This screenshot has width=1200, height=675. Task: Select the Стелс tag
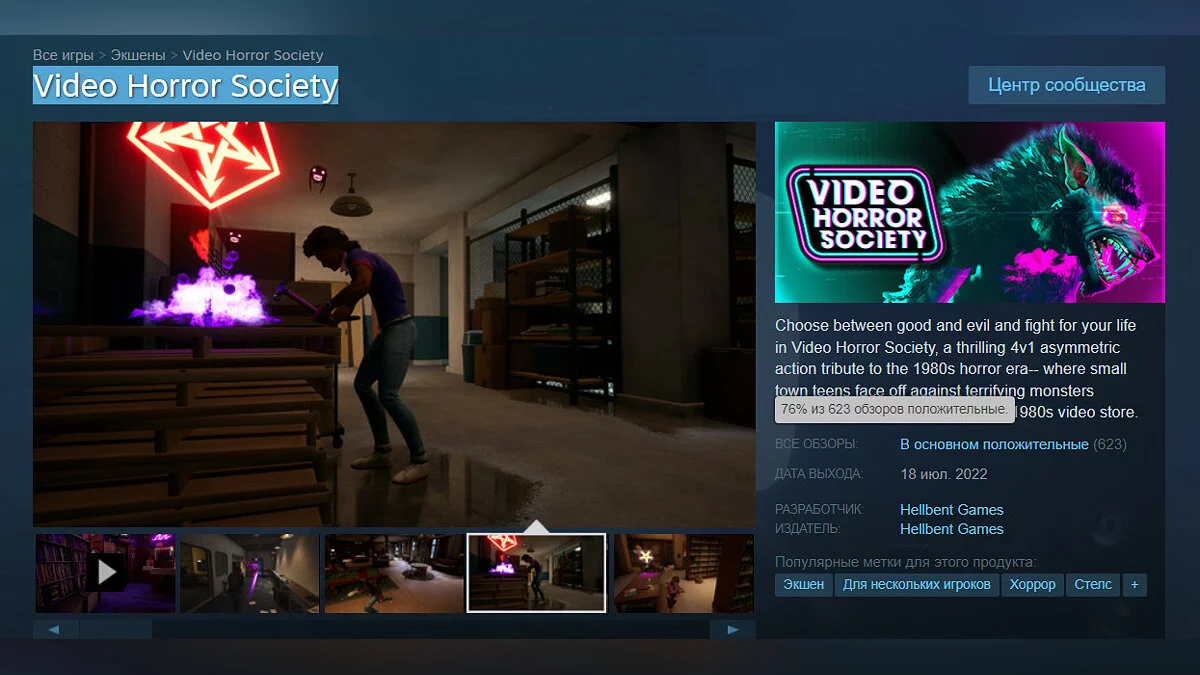(1093, 584)
